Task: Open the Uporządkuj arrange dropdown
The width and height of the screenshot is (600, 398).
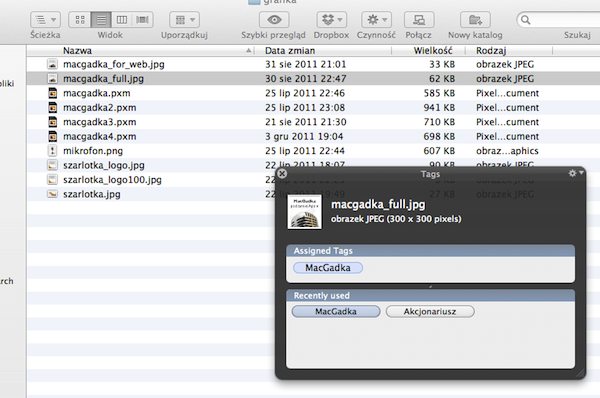Action: (184, 20)
